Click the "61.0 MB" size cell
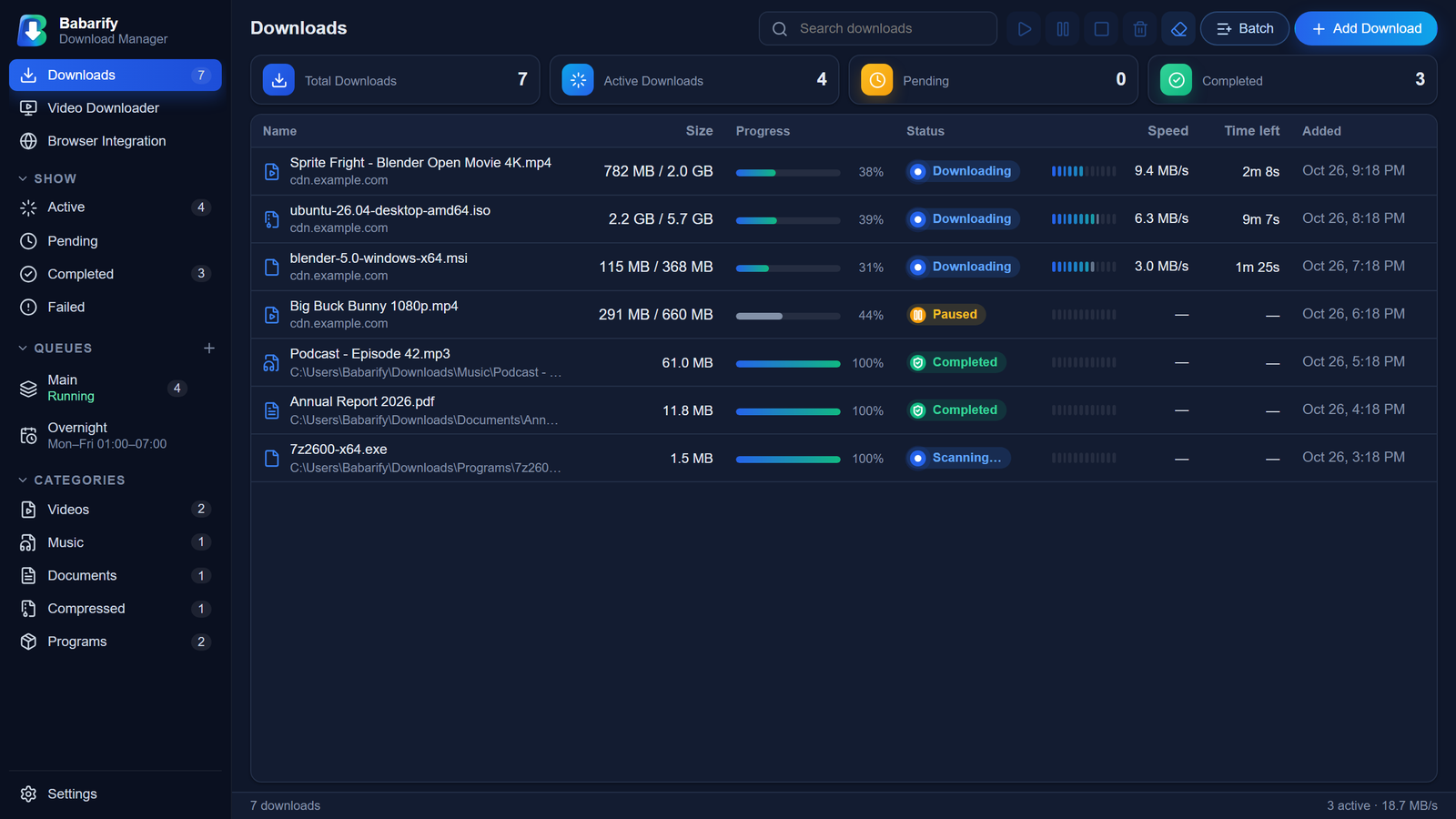Viewport: 1456px width, 819px height. click(687, 362)
